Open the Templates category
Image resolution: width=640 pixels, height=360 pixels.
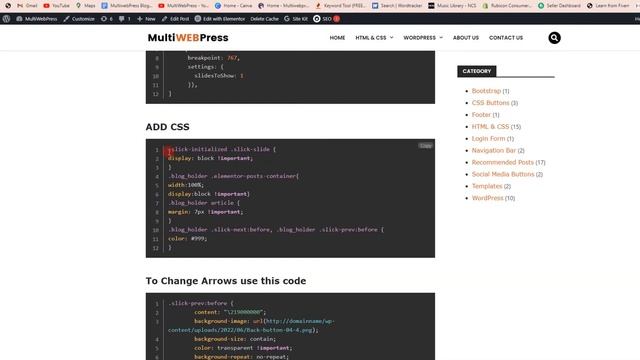[x=487, y=186]
